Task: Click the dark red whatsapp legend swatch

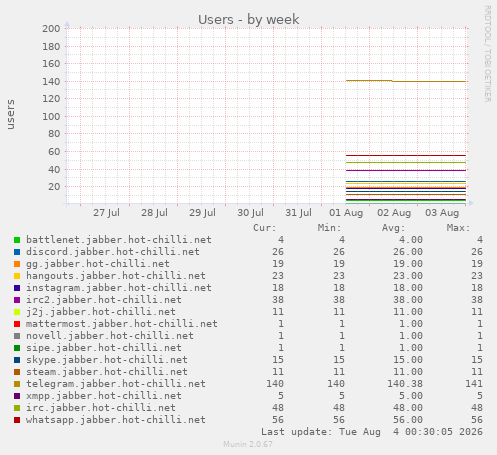Action: click(17, 420)
